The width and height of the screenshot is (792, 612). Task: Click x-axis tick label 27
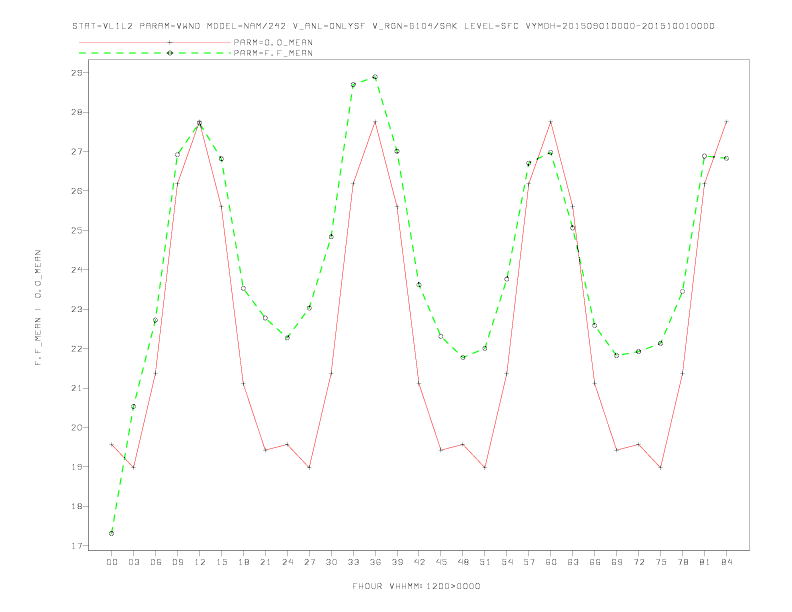point(309,562)
